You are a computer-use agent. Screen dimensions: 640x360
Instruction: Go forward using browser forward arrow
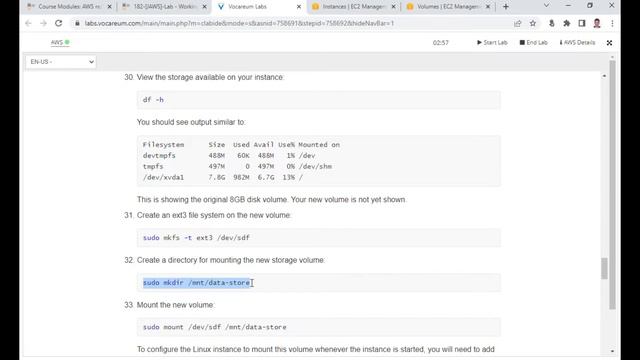pyautogui.click(x=43, y=23)
